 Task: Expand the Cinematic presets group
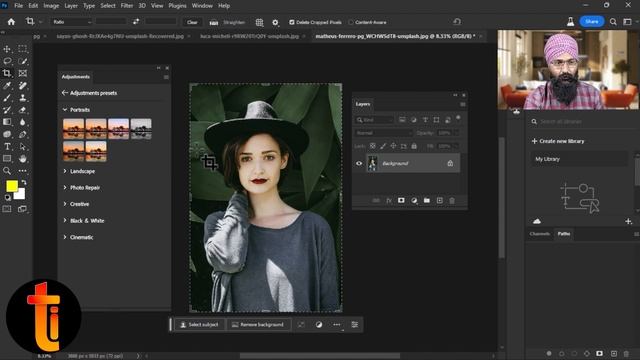click(65, 237)
